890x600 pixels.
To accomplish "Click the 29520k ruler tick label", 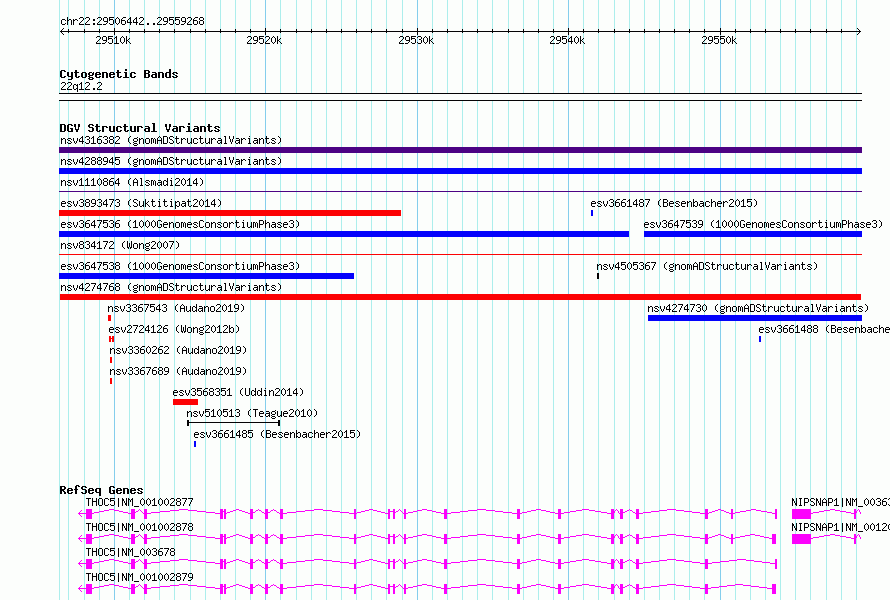I will coord(264,40).
